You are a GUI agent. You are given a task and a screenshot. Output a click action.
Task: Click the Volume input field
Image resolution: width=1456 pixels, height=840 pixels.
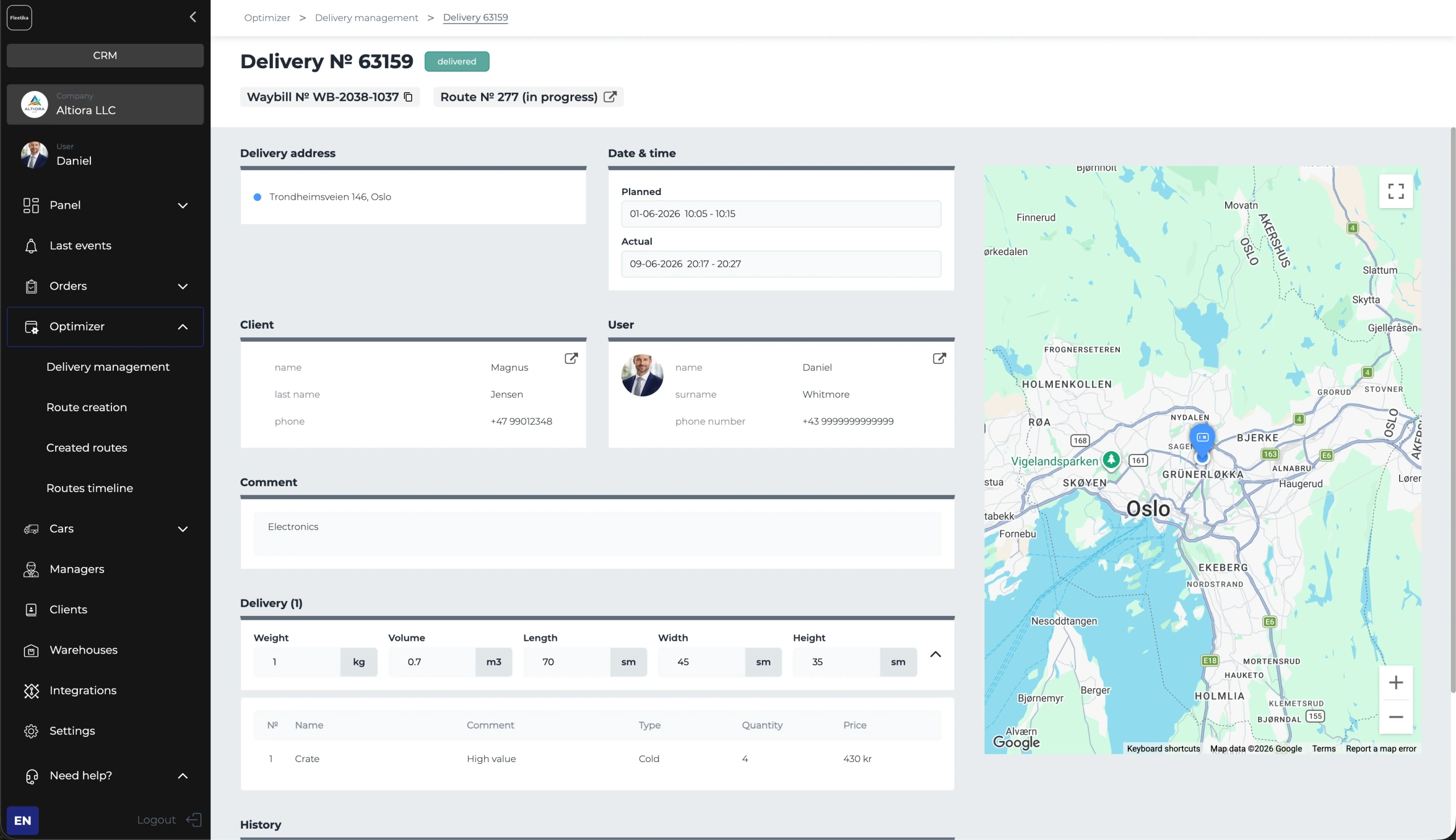(x=432, y=662)
